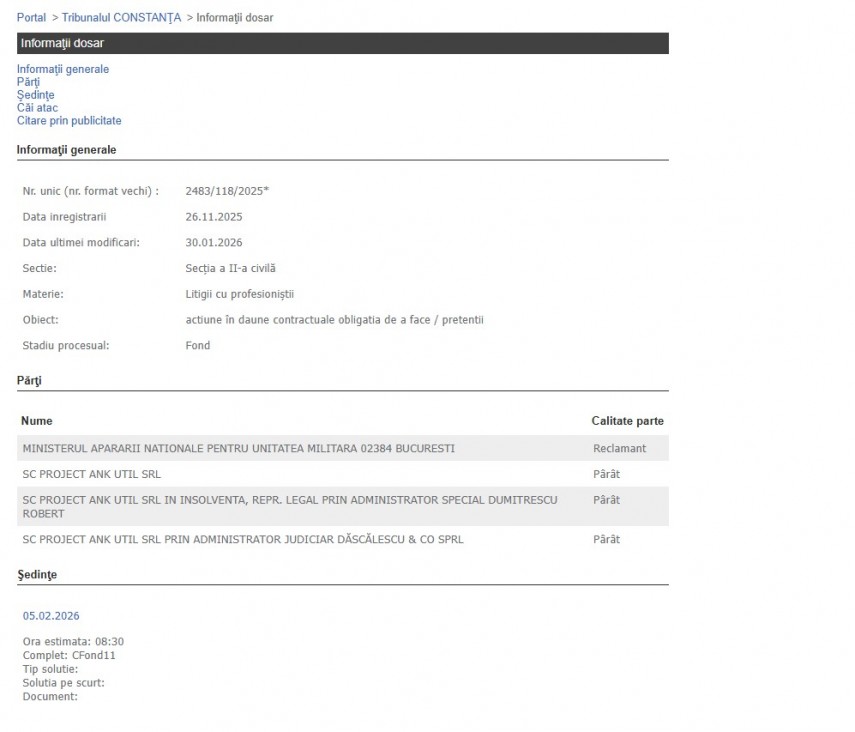Open the Căi atac navigation link
This screenshot has height=732, width=855.
pyautogui.click(x=37, y=108)
